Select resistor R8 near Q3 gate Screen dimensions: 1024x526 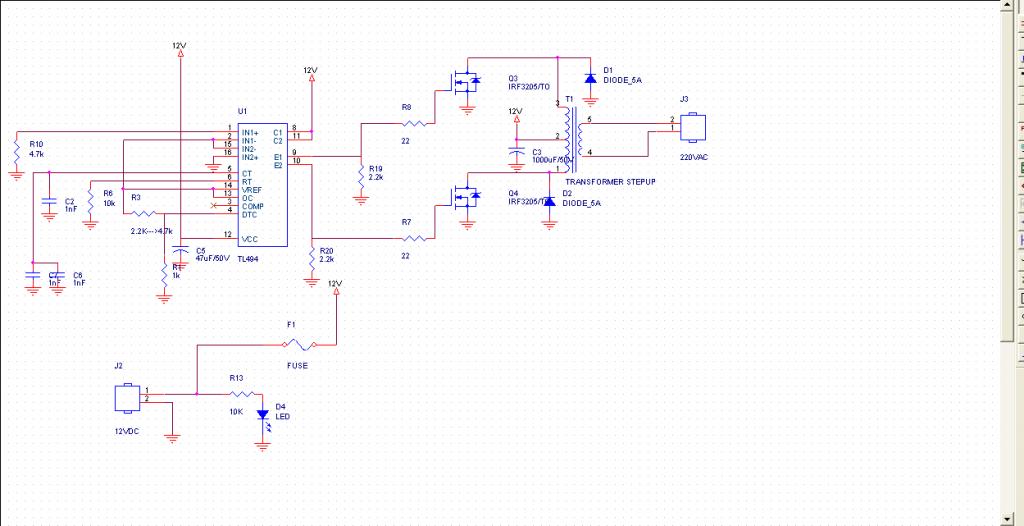tap(415, 123)
